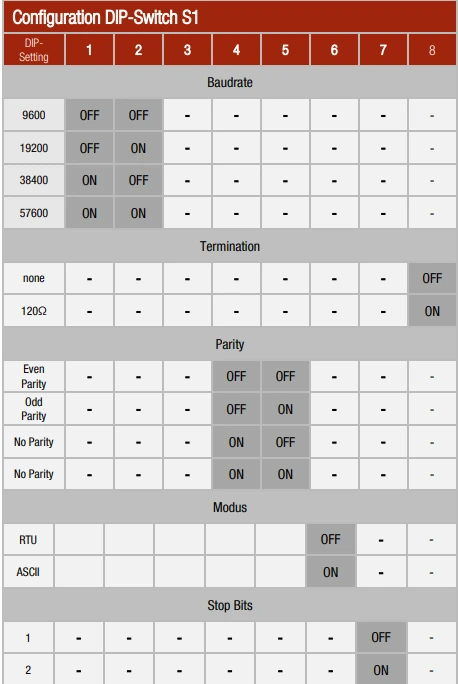Click the ON cell for 2 stop bits
This screenshot has height=684, width=458.
point(381,670)
